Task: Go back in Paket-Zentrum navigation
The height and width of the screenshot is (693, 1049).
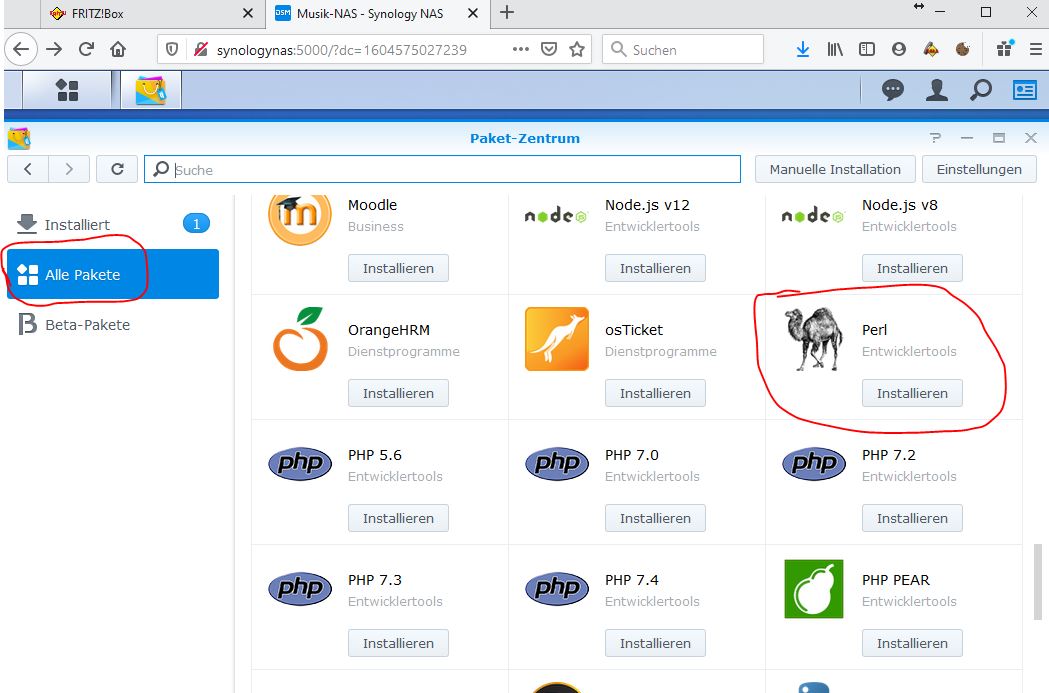Action: tap(27, 169)
